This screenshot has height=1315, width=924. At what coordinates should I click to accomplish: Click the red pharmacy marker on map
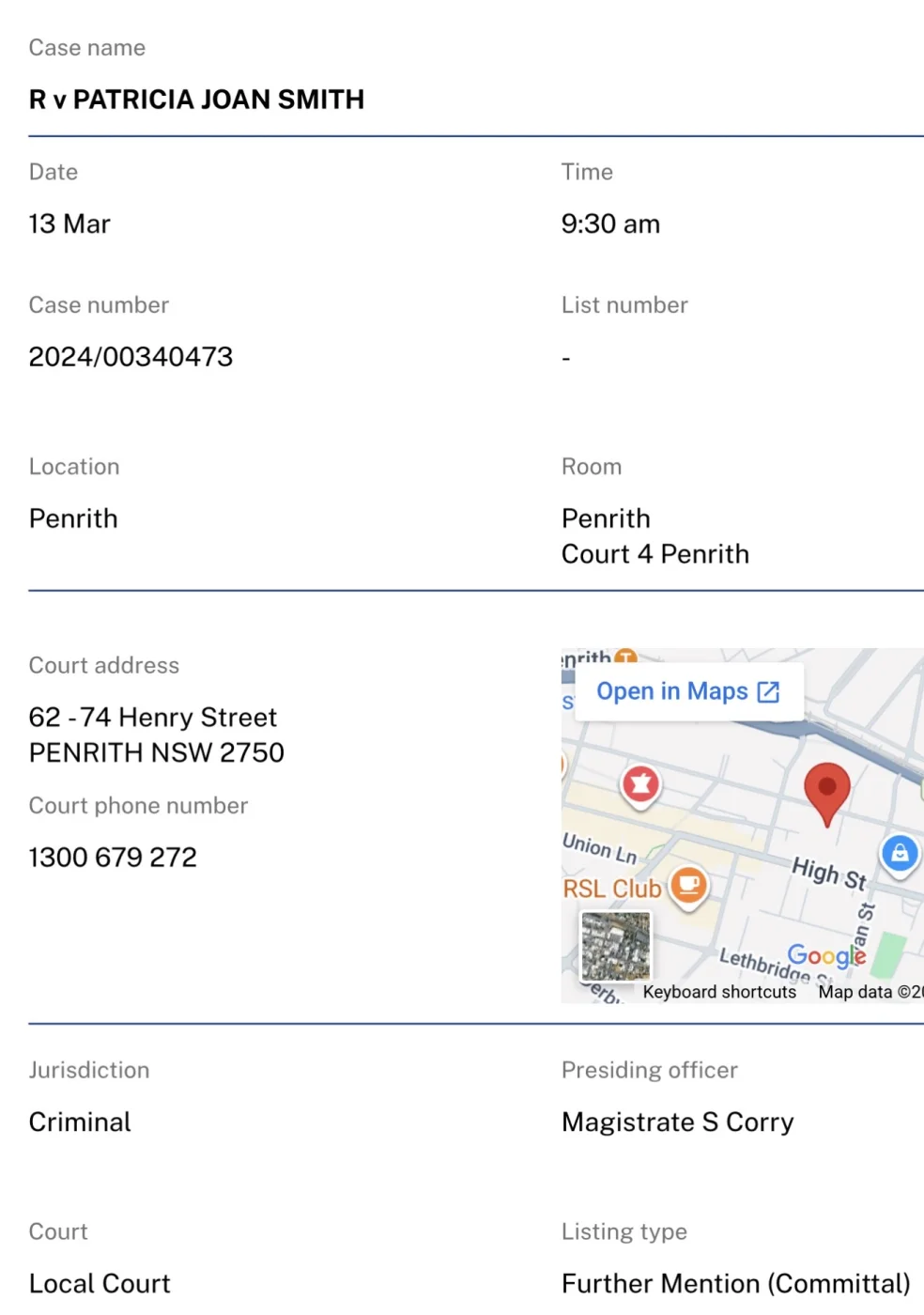click(x=641, y=783)
